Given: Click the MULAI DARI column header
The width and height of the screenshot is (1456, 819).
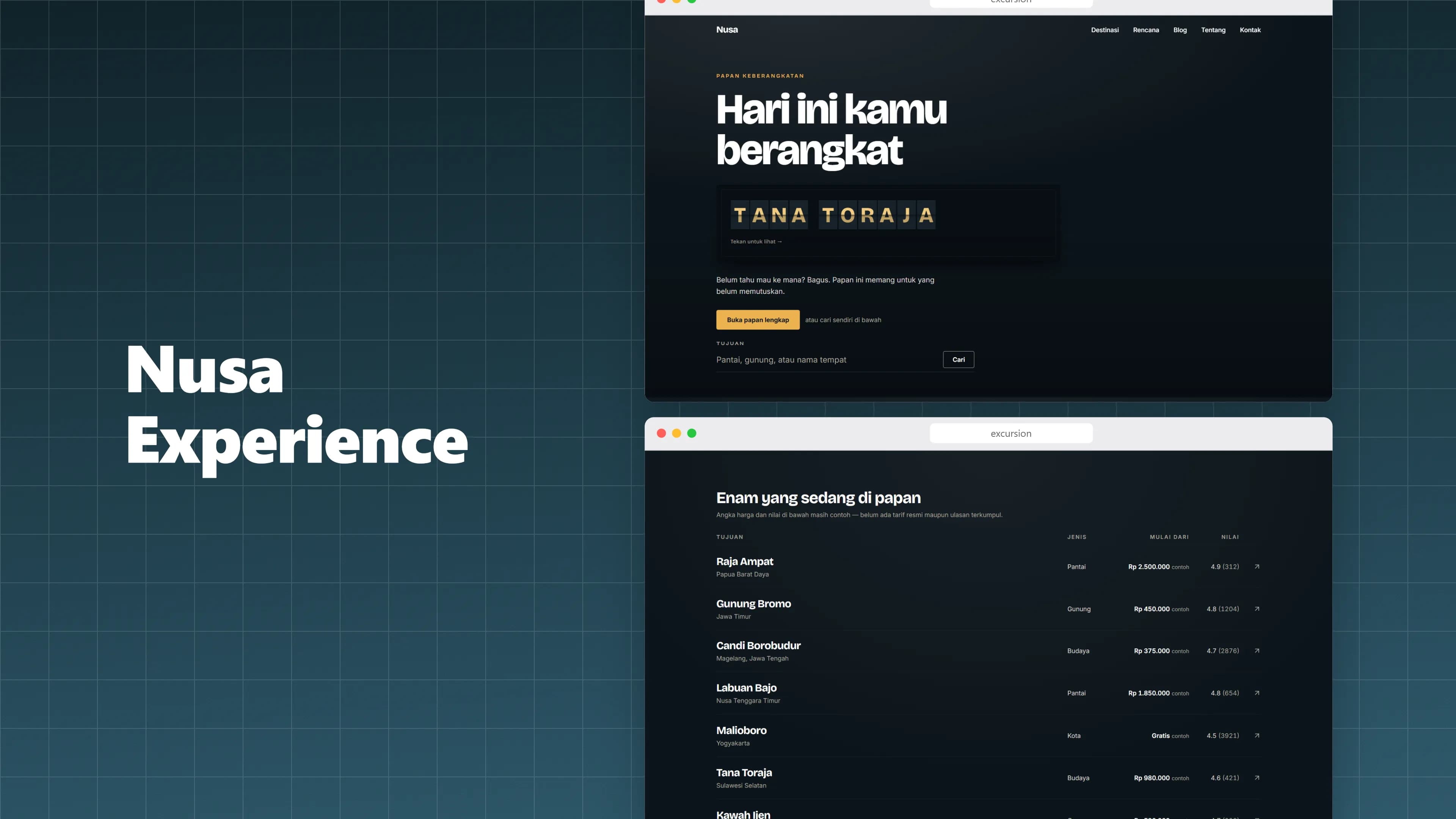Looking at the screenshot, I should 1169,537.
